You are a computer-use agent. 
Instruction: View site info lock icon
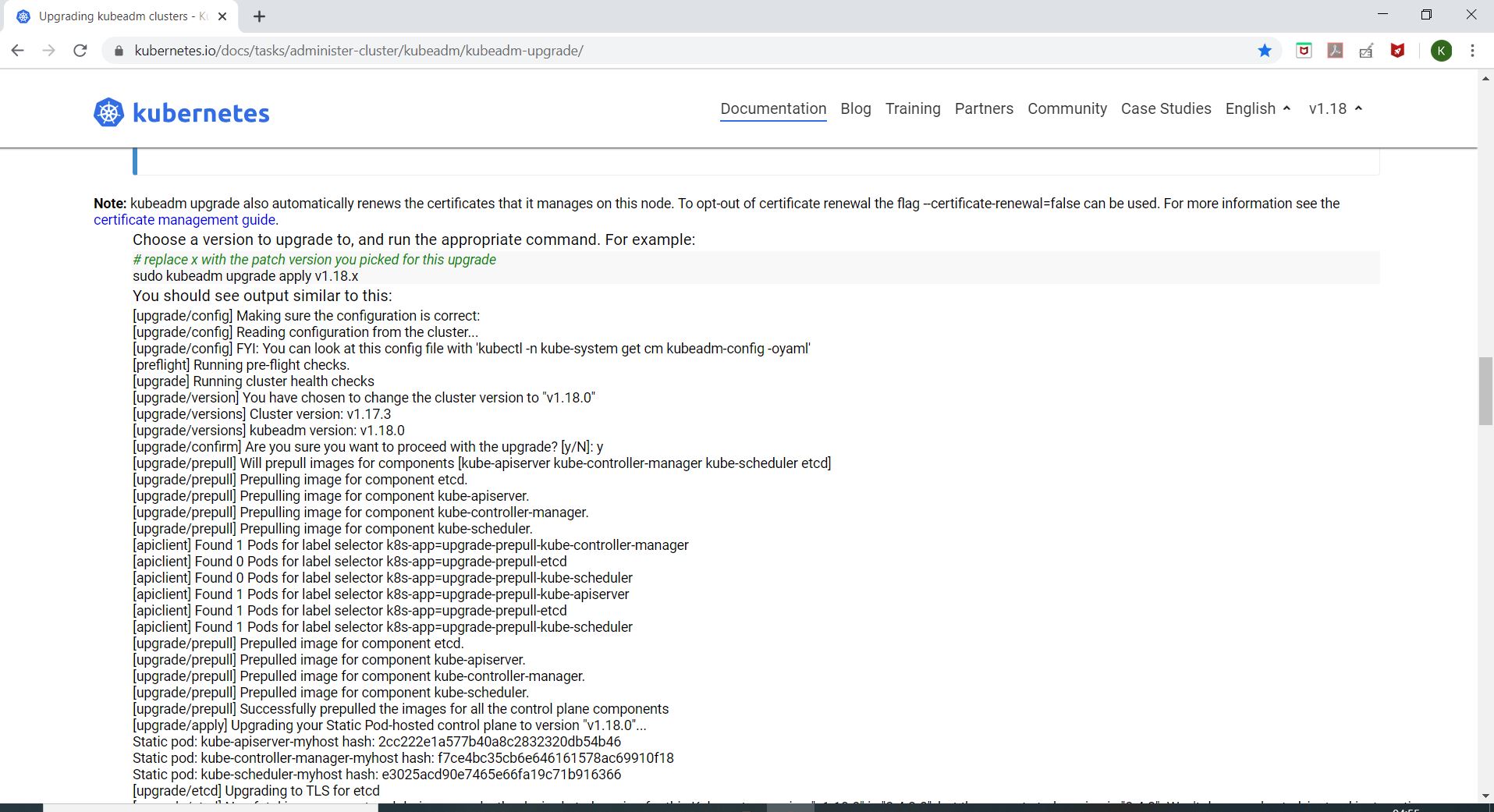[119, 51]
